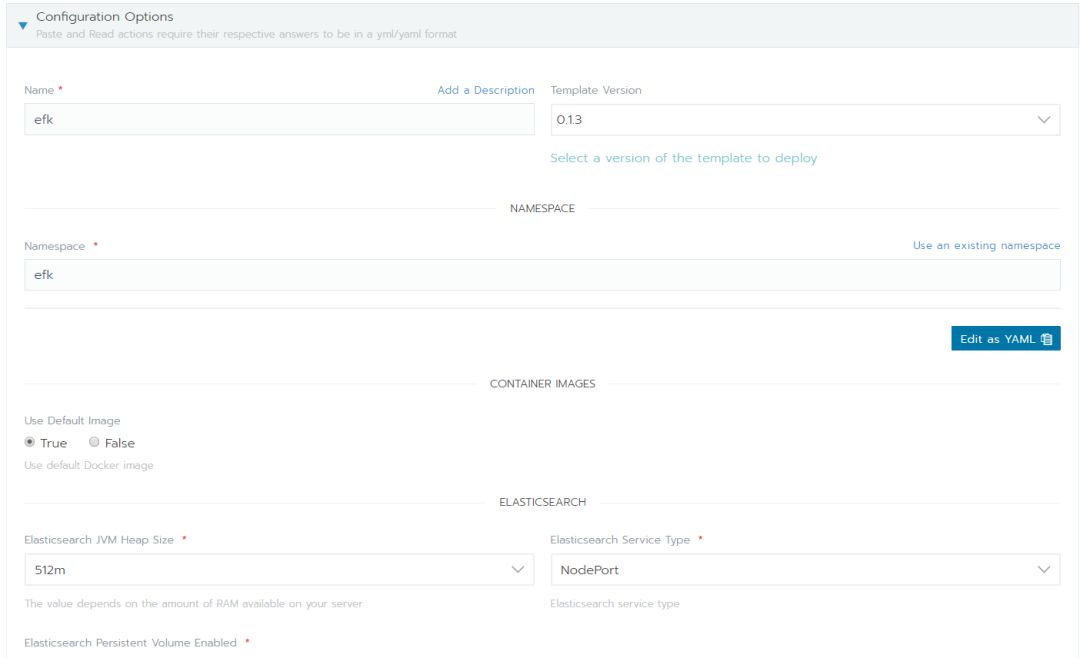Click the NAMESPACE section label
Image resolution: width=1080 pixels, height=658 pixels.
coord(542,208)
